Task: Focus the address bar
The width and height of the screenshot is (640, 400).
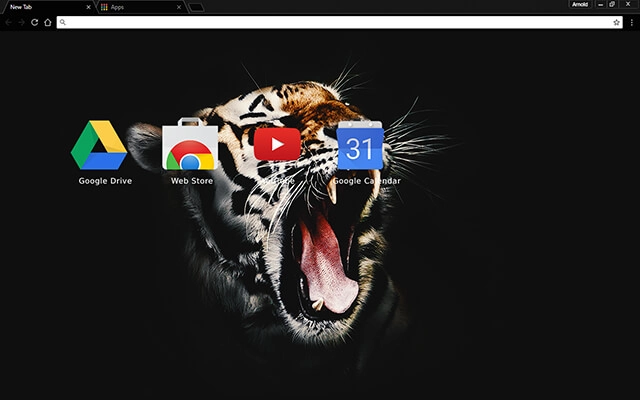Action: (x=339, y=22)
